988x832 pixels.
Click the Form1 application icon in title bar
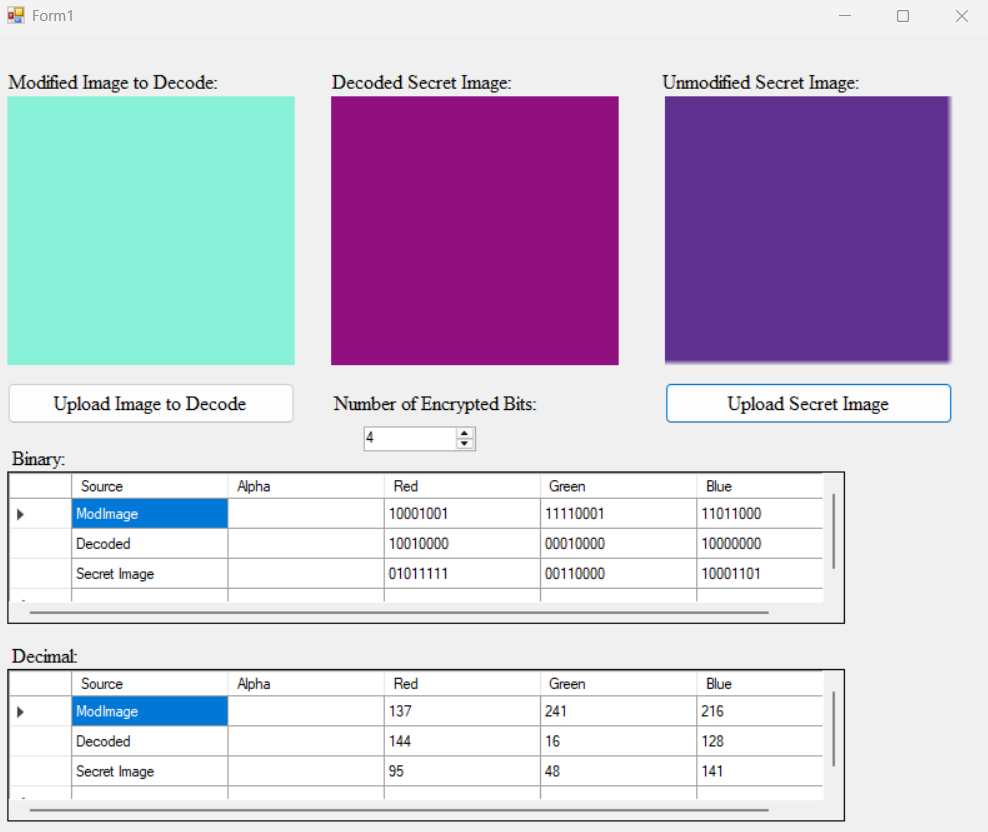pyautogui.click(x=15, y=16)
